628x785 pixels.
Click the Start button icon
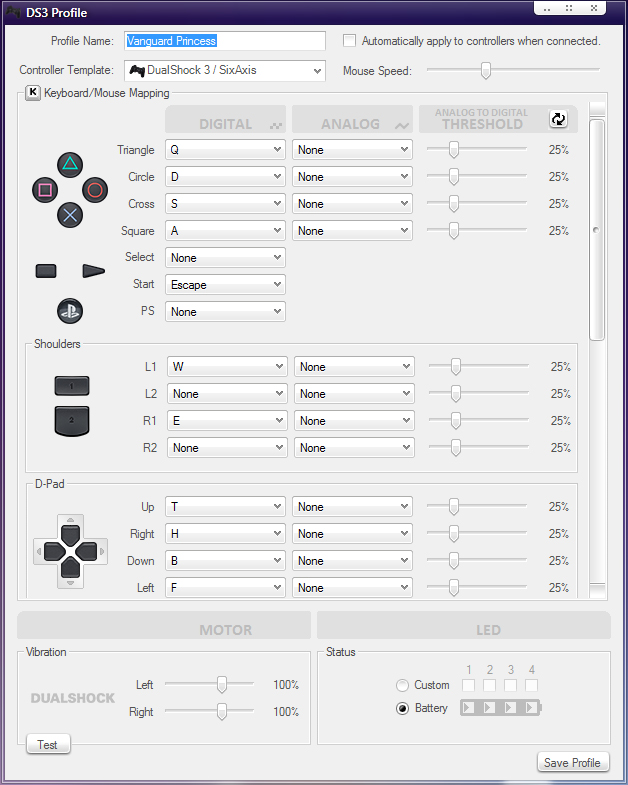(94, 271)
